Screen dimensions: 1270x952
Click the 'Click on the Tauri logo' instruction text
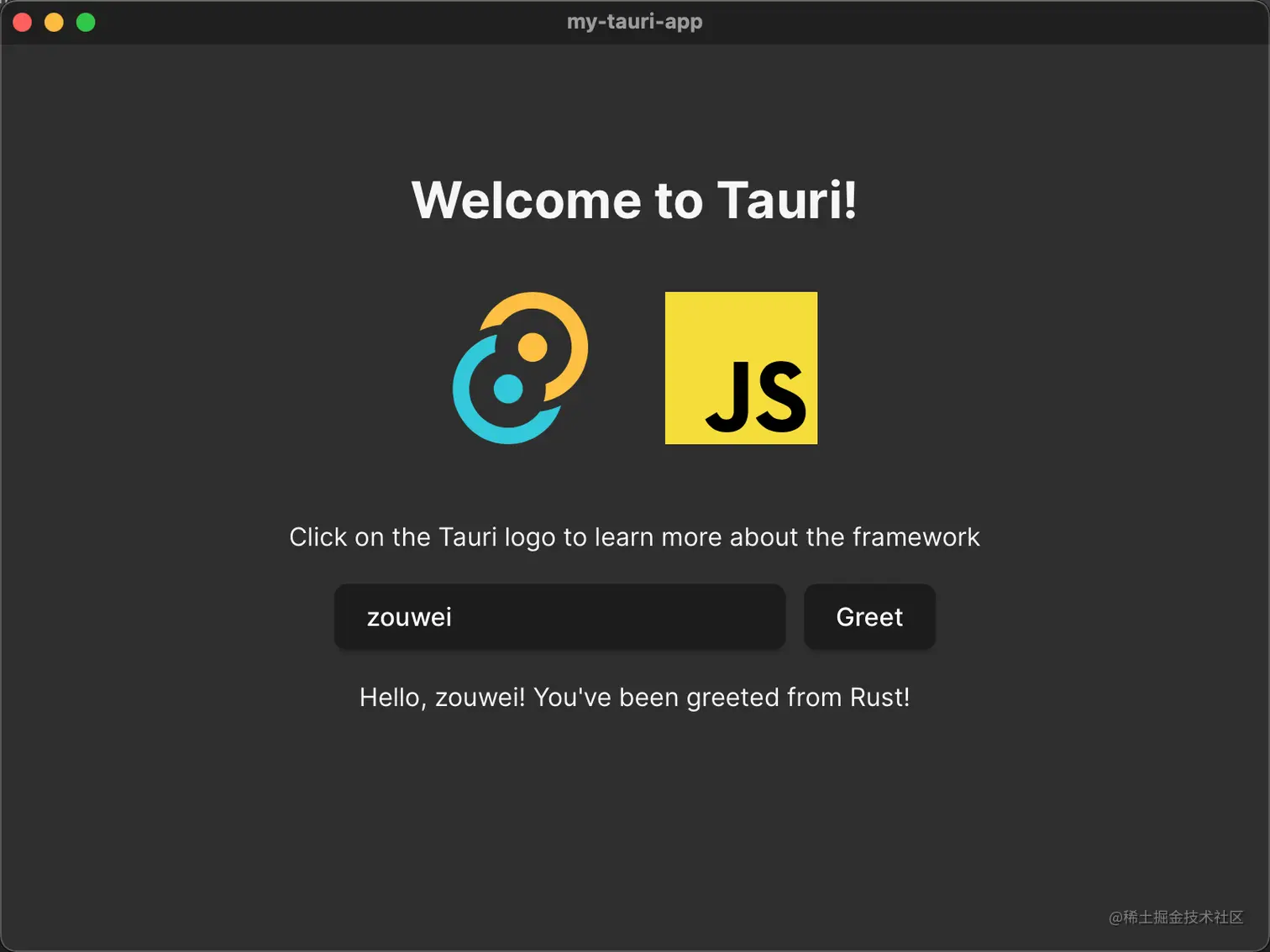click(634, 537)
